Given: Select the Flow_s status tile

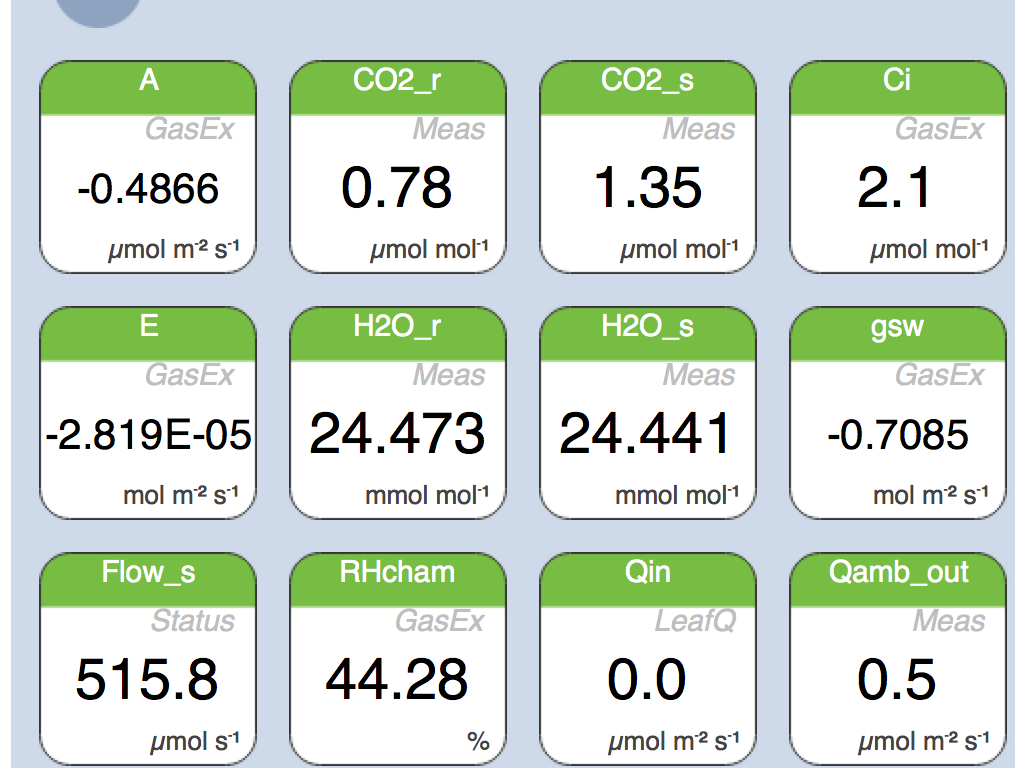Looking at the screenshot, I should click(x=148, y=659).
